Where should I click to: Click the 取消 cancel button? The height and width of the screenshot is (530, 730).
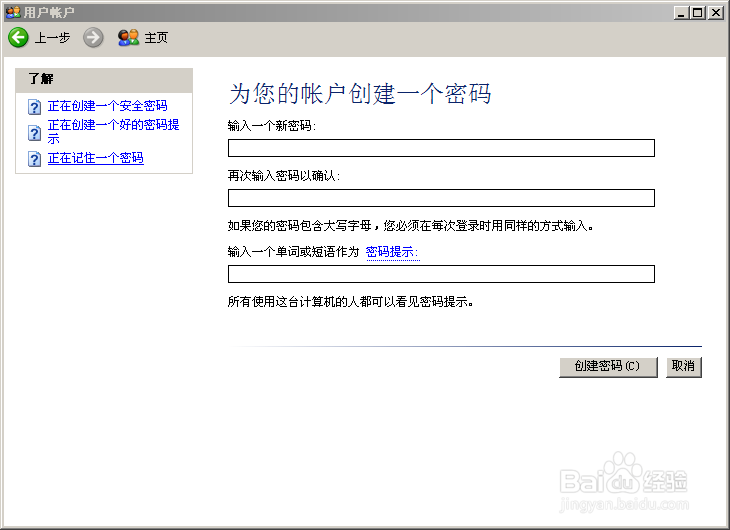pos(683,367)
